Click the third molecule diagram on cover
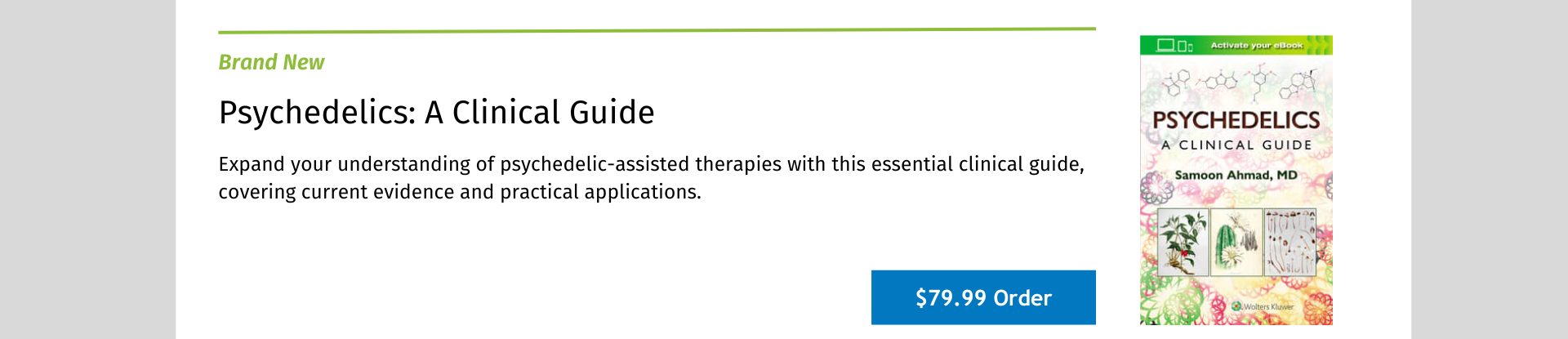Viewport: 1568px width, 339px height. [1260, 80]
